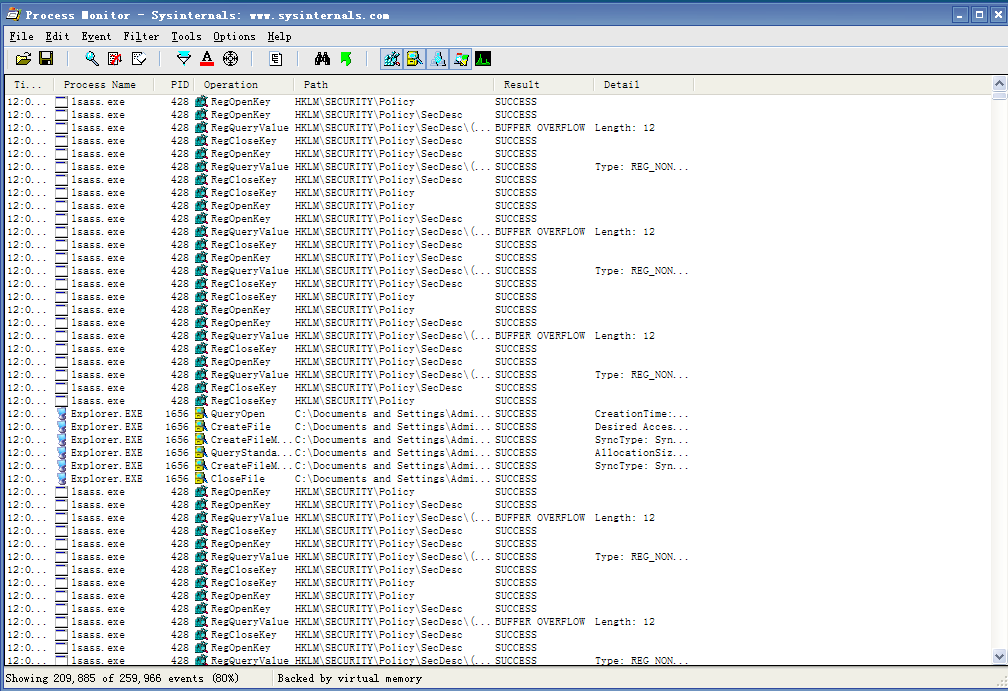This screenshot has height=691, width=1008.
Task: Open the Tools menu
Action: tap(186, 37)
